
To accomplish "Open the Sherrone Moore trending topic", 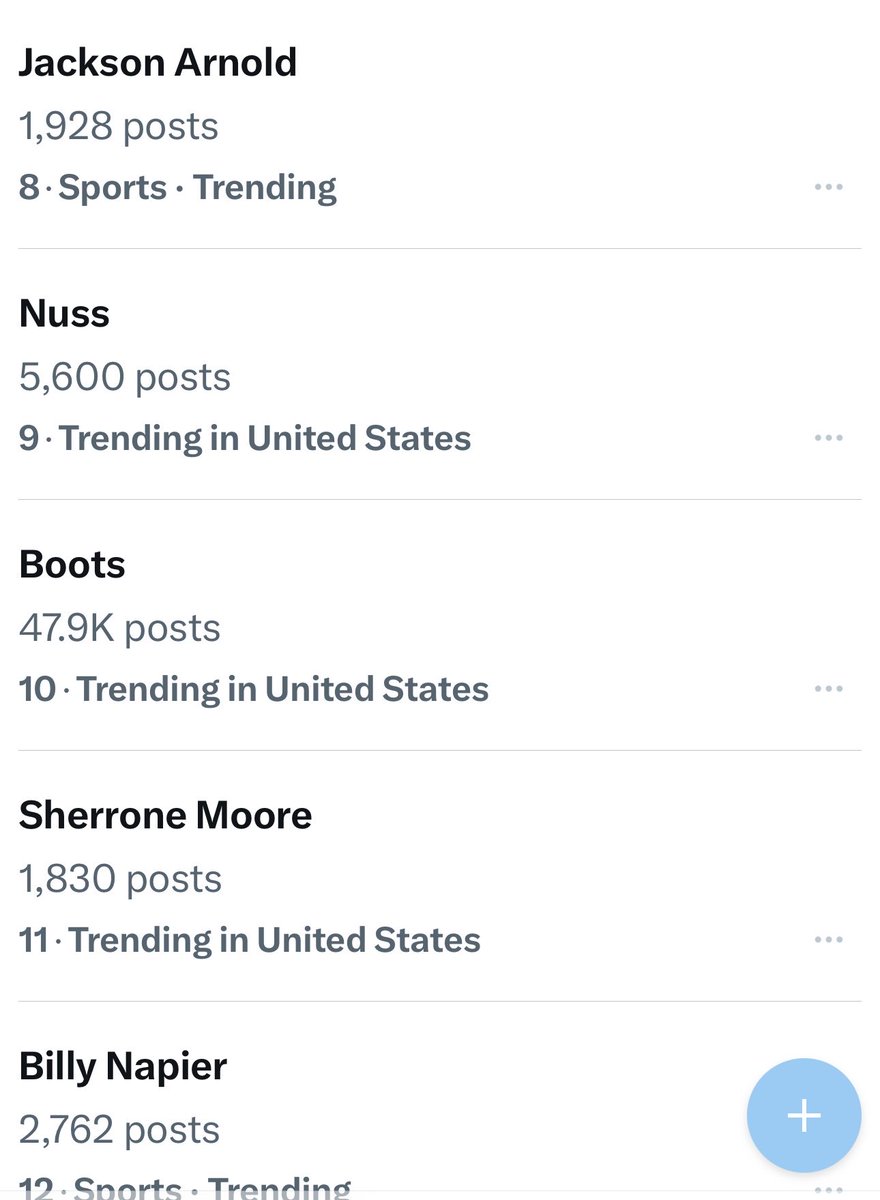I will click(166, 816).
